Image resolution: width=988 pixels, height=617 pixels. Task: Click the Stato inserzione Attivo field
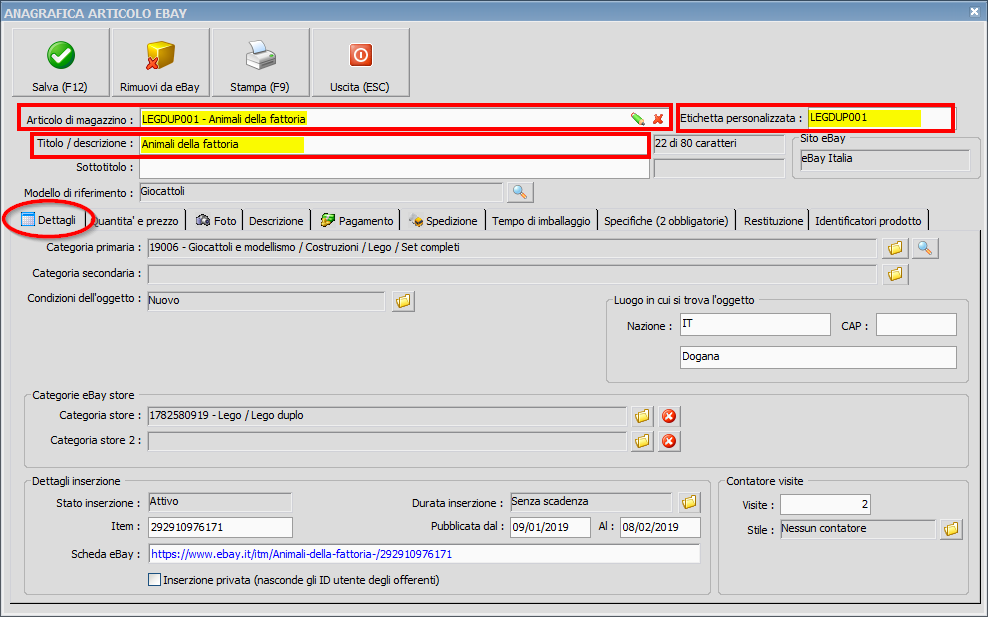(220, 502)
